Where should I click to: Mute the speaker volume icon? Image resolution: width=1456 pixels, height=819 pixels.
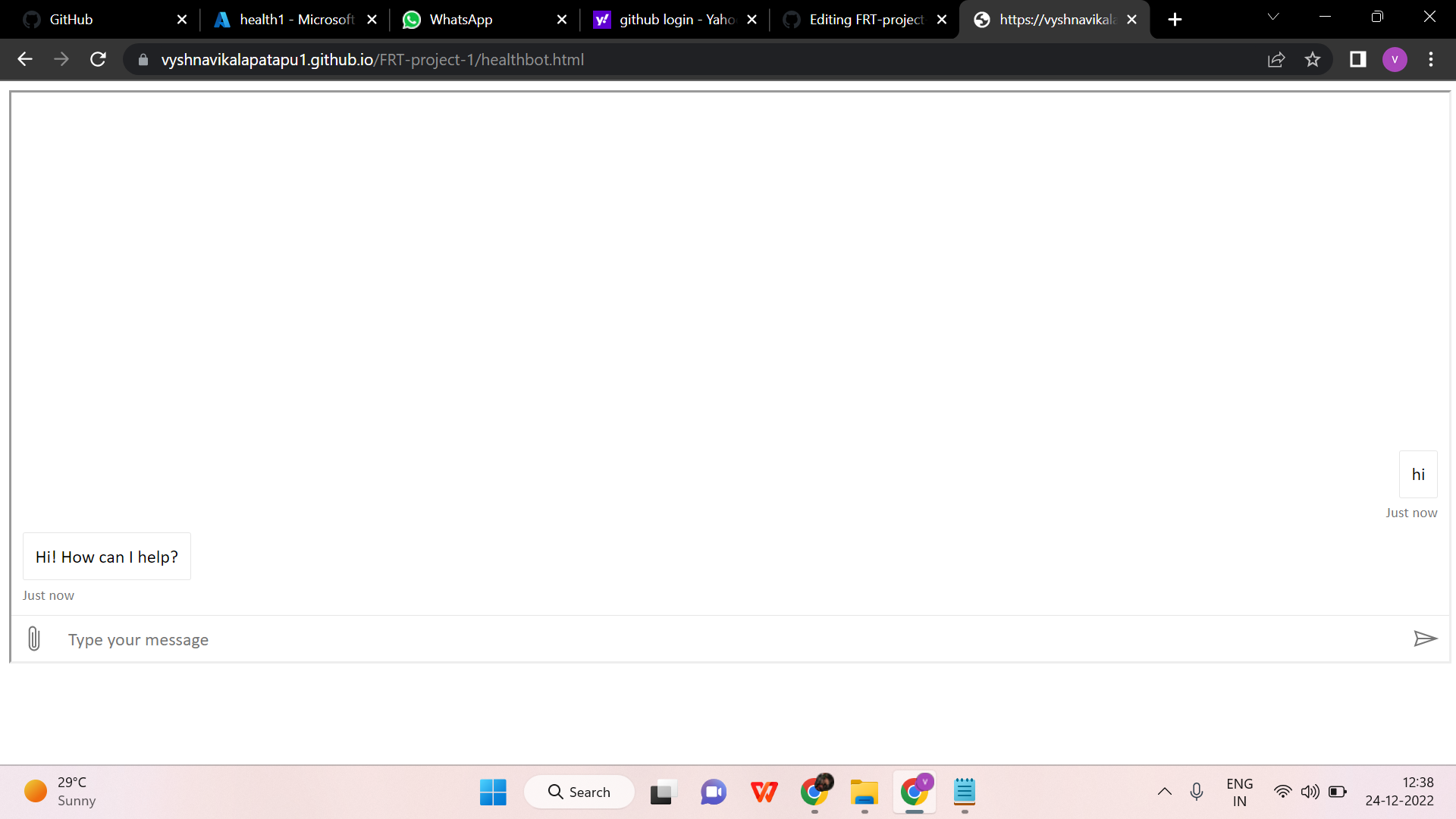tap(1311, 792)
